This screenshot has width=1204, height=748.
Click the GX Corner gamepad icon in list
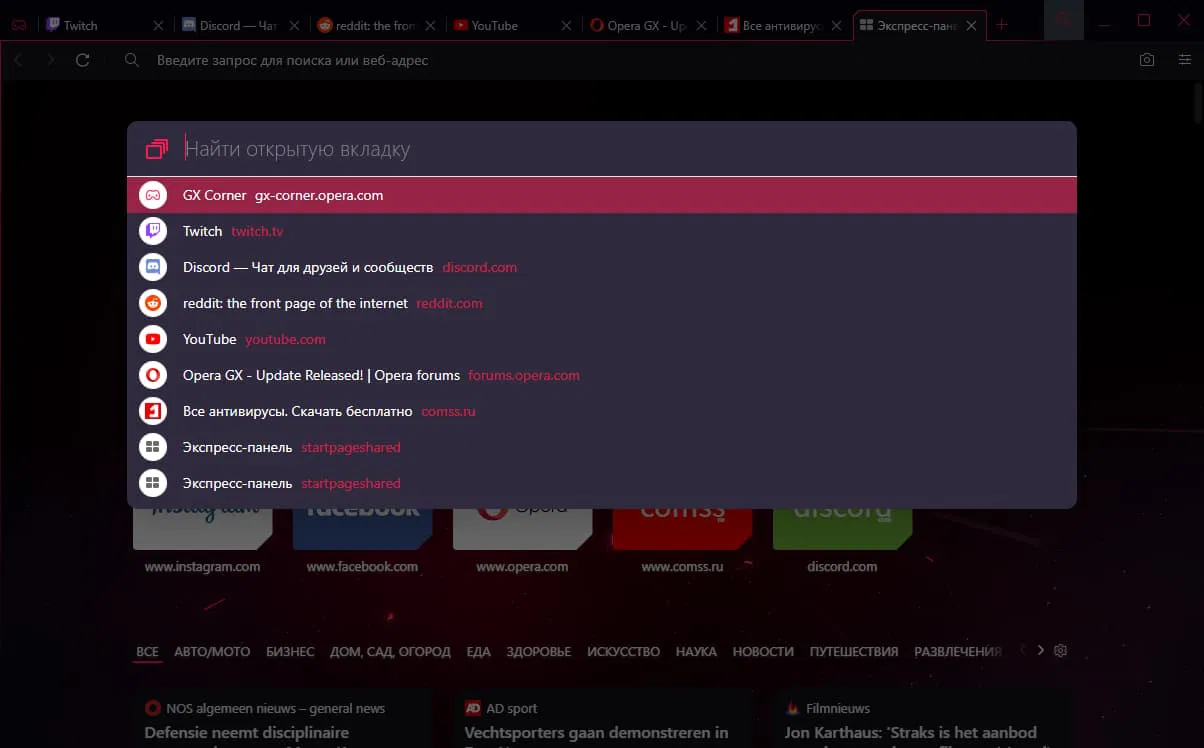point(152,195)
